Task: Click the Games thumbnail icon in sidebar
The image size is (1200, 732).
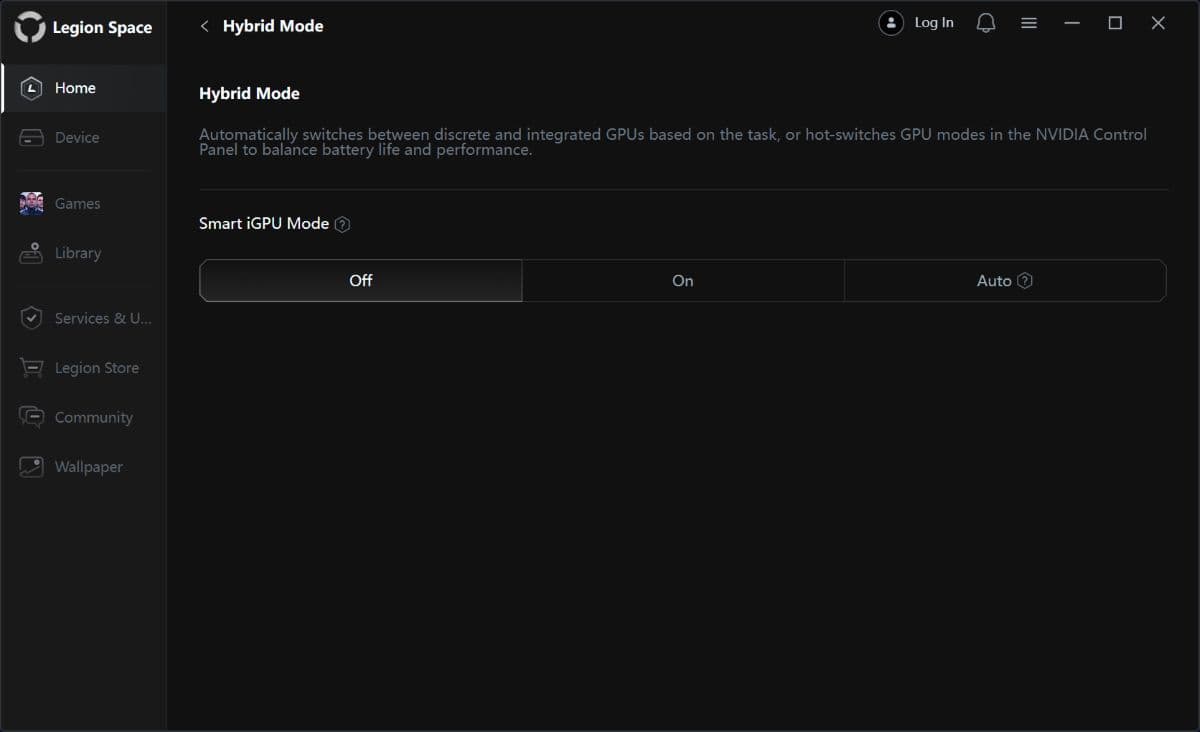Action: pyautogui.click(x=31, y=203)
